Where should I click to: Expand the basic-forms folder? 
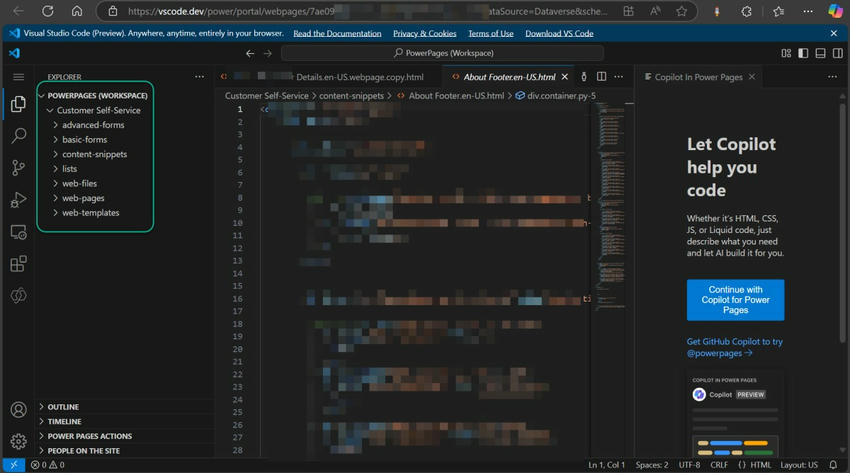tap(85, 139)
